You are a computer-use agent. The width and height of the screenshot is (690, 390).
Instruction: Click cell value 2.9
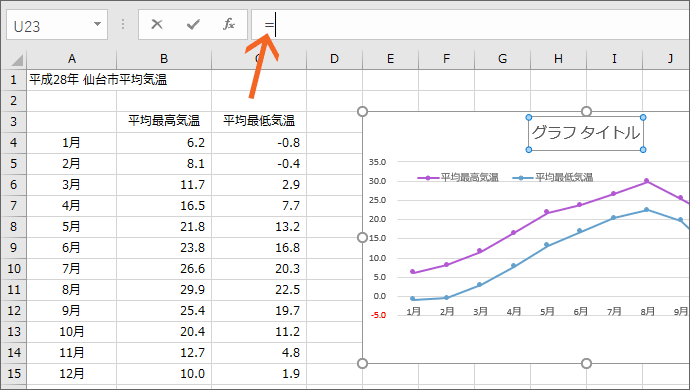tap(259, 184)
